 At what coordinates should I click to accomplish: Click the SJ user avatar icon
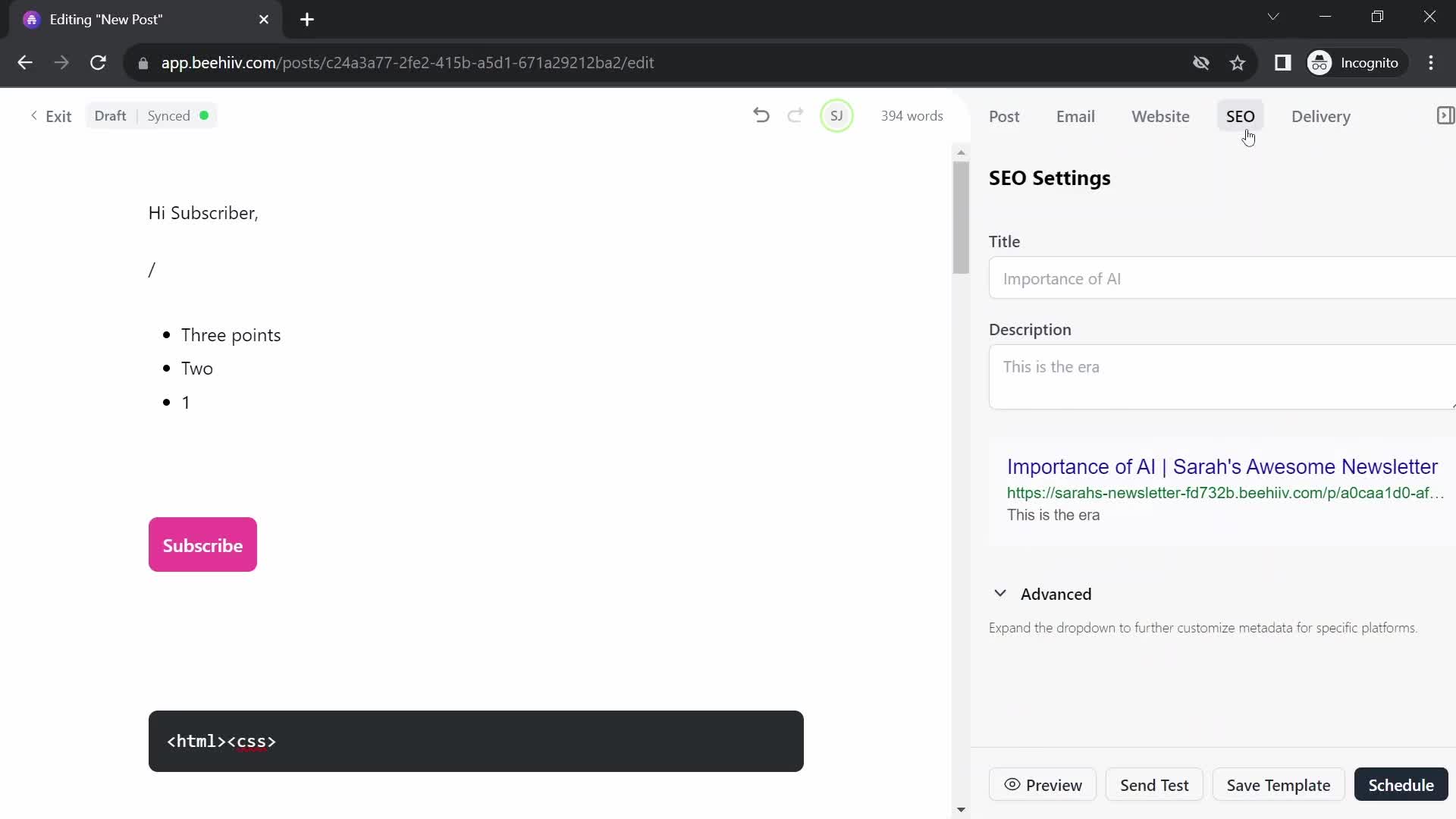pyautogui.click(x=838, y=116)
